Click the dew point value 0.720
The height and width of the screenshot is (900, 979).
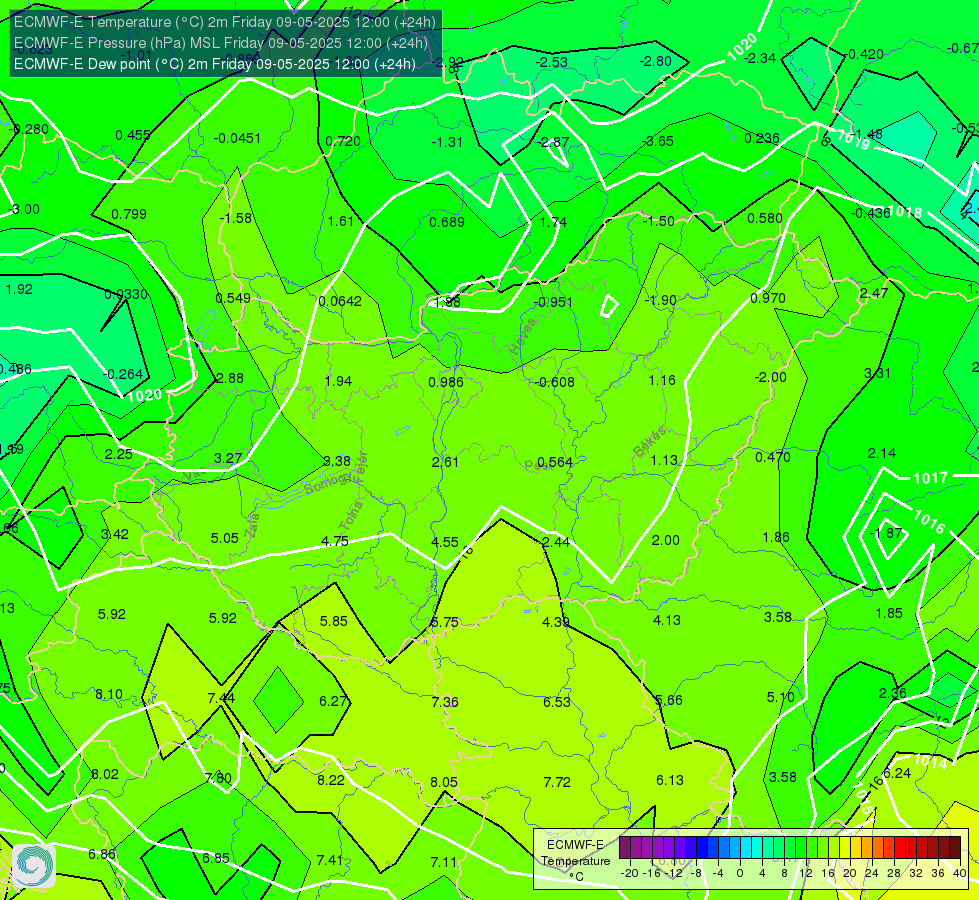[x=343, y=142]
